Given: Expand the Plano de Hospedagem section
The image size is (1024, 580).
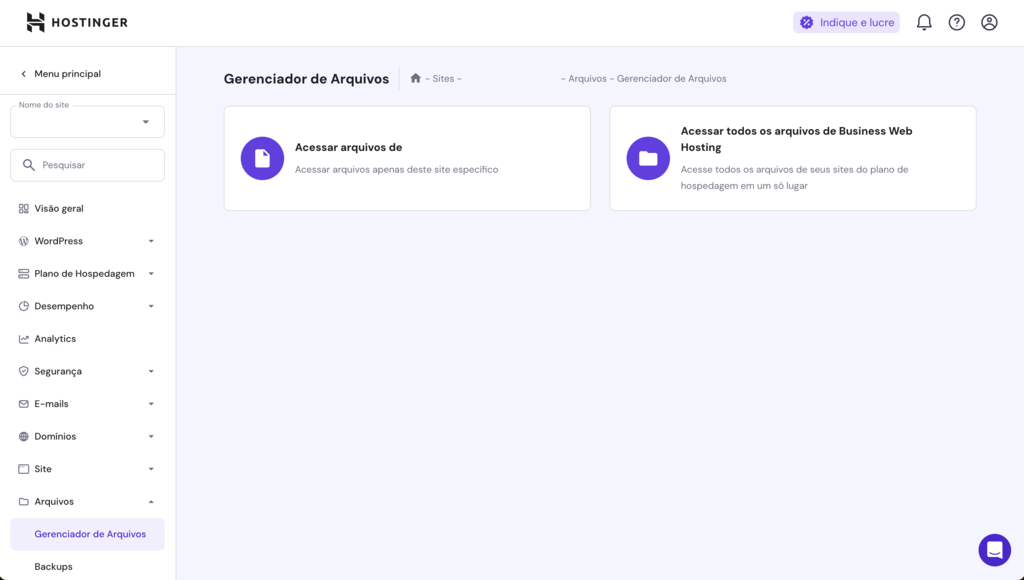Looking at the screenshot, I should [87, 273].
